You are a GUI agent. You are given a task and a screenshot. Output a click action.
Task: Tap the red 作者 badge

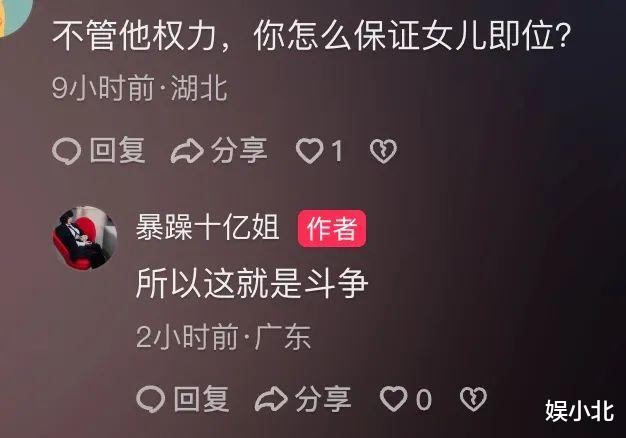(x=332, y=228)
